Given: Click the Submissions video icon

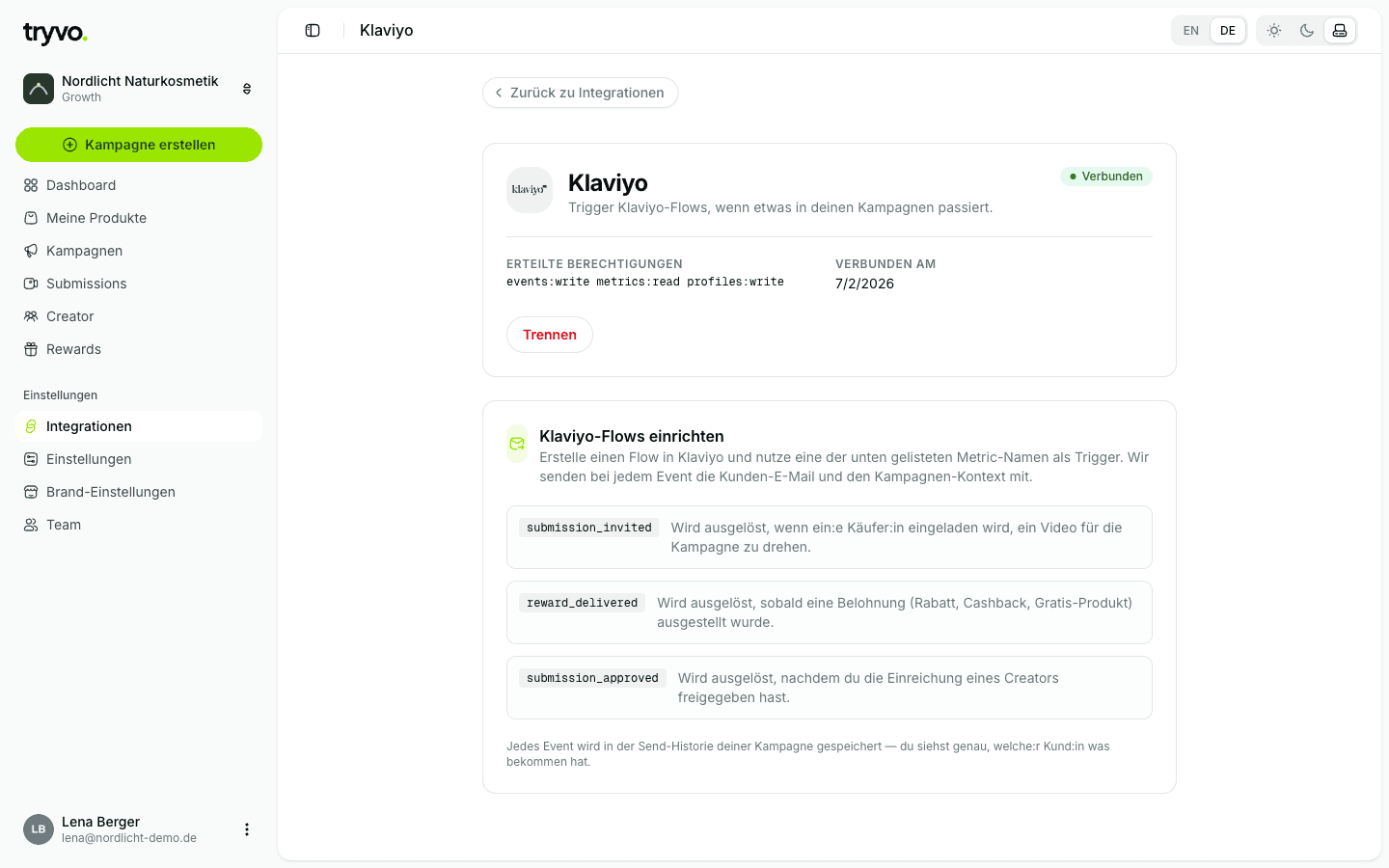Looking at the screenshot, I should 31,284.
